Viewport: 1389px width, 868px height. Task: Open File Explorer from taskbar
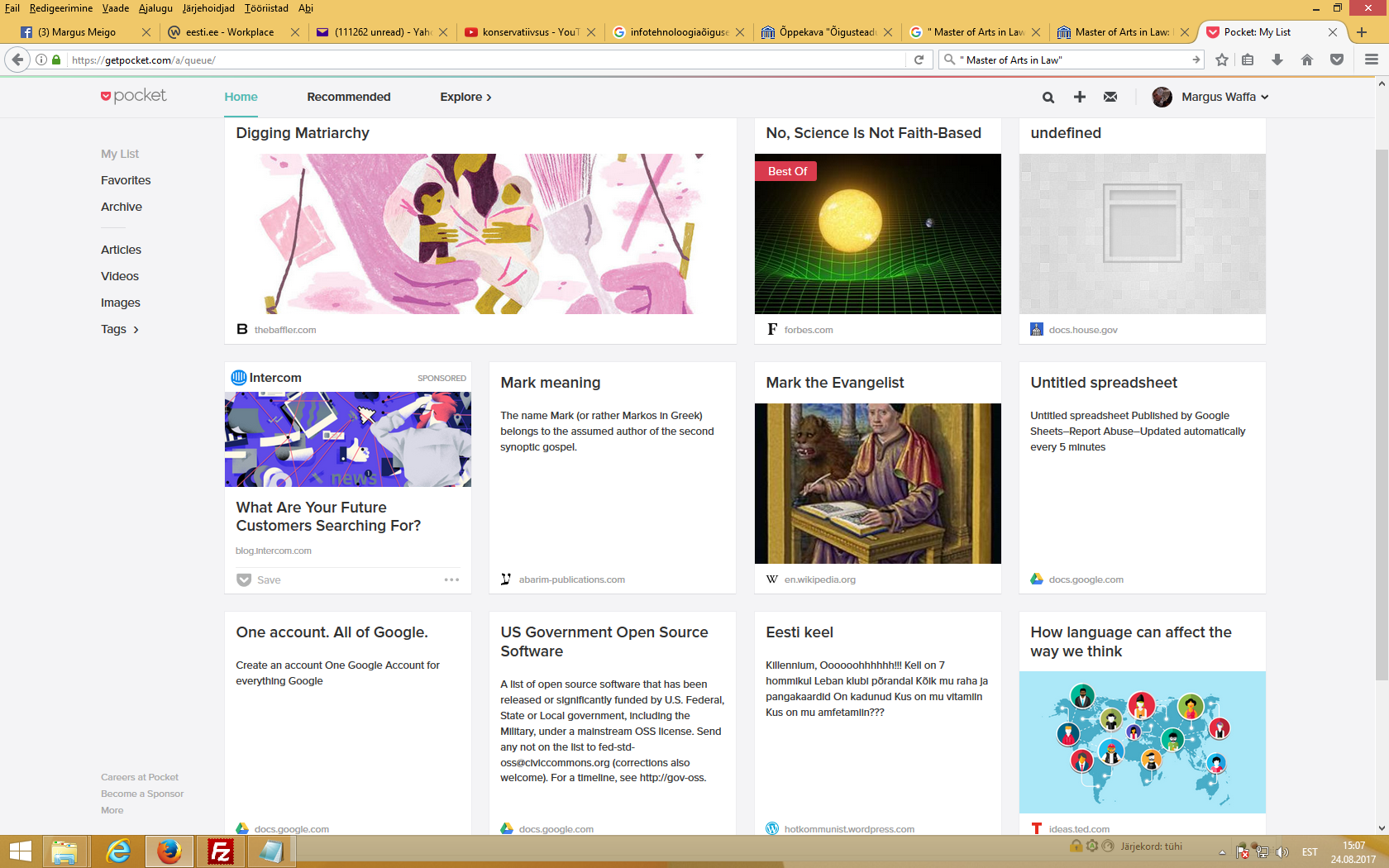[64, 851]
